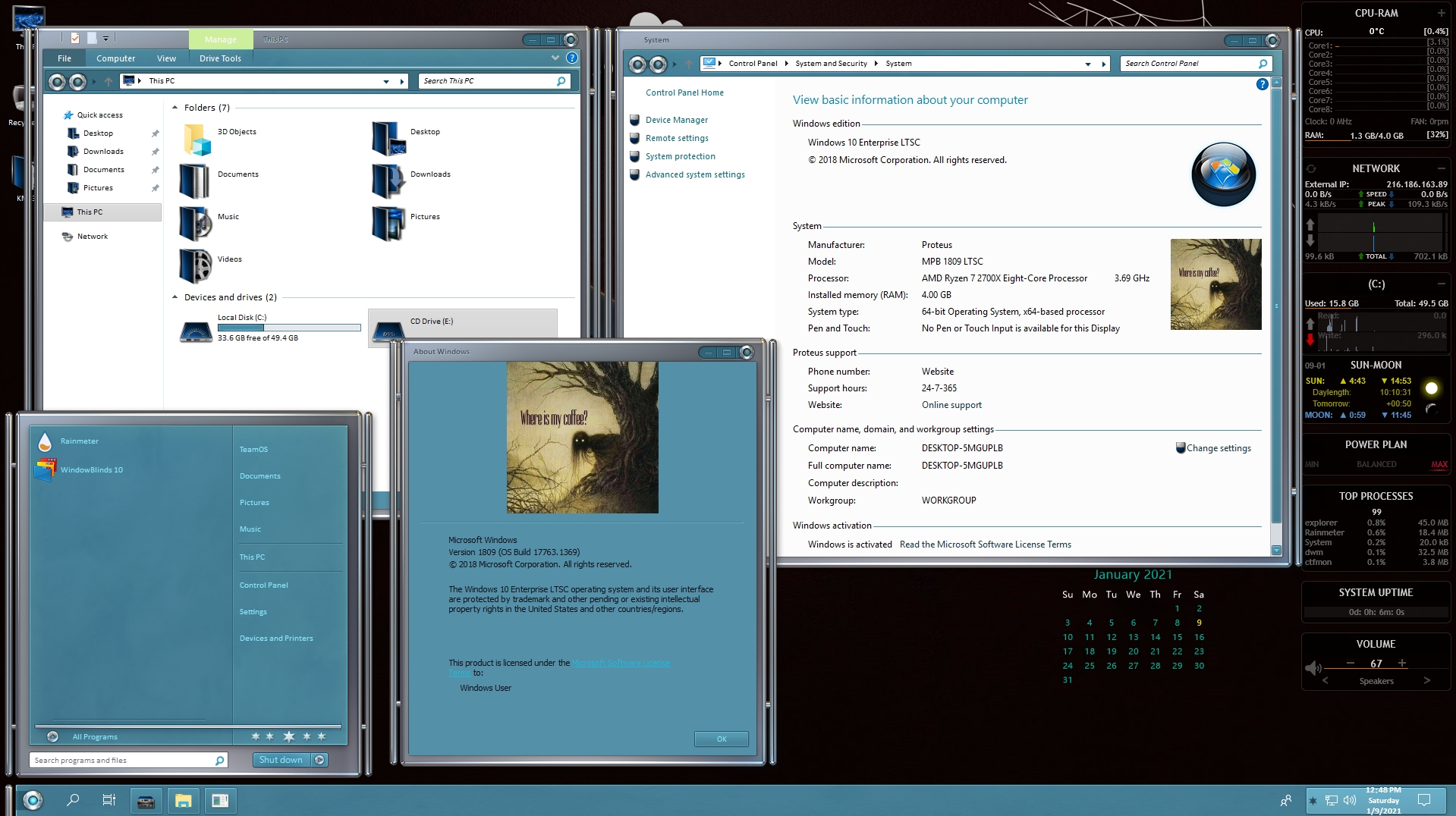Open the Action Center notification icon
1456x816 pixels.
point(1424,800)
